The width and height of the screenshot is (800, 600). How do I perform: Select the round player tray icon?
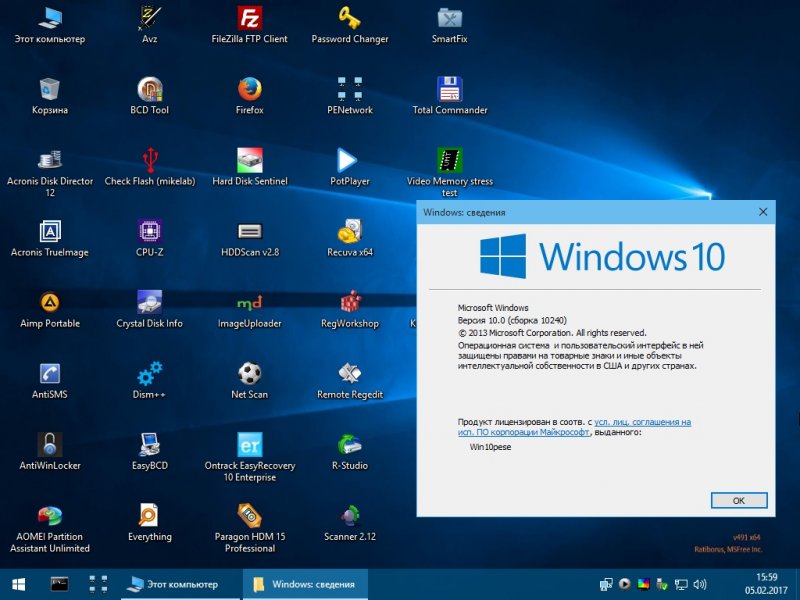click(624, 584)
